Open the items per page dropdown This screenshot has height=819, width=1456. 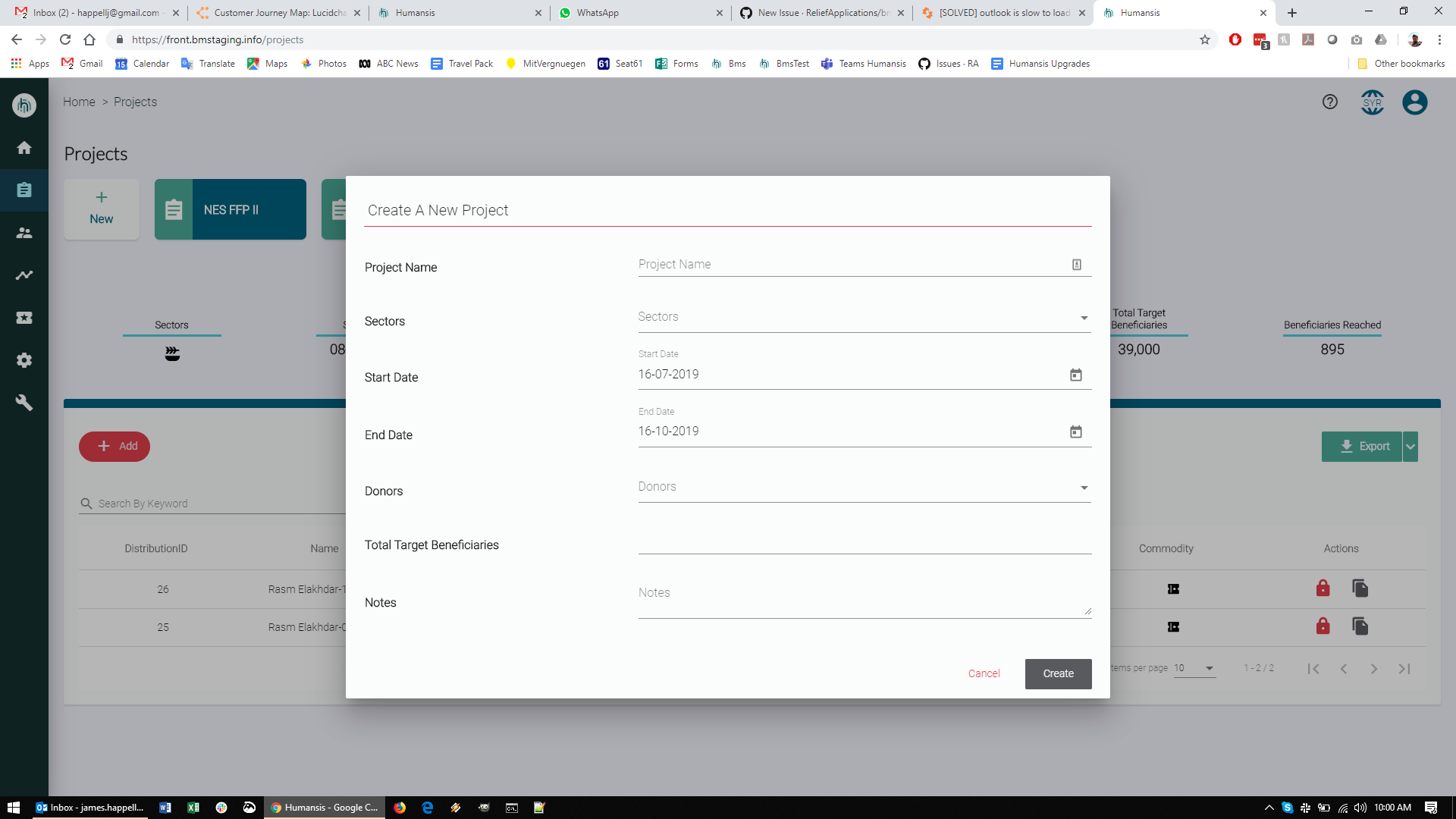pos(1196,668)
